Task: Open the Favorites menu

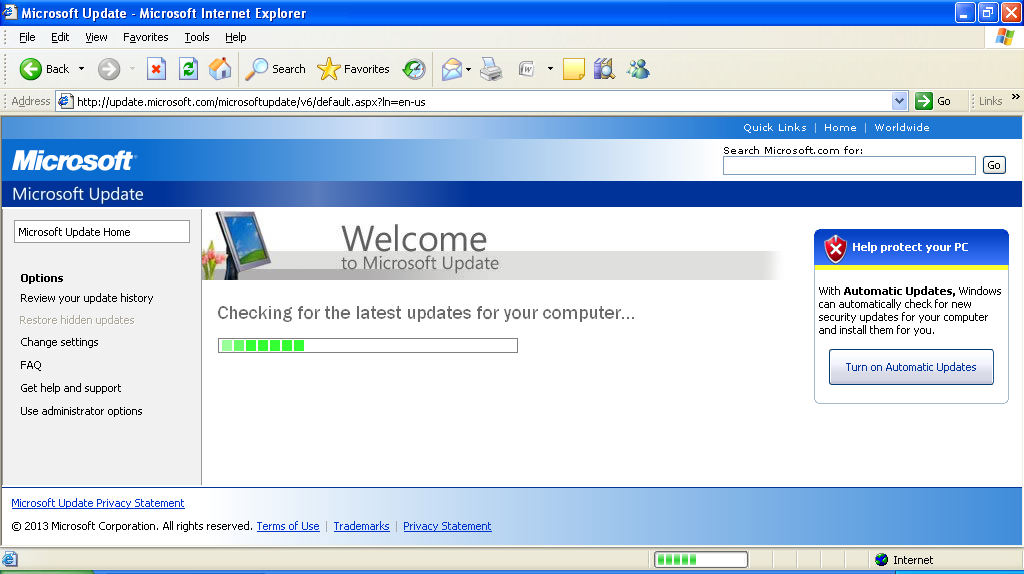Action: coord(145,37)
